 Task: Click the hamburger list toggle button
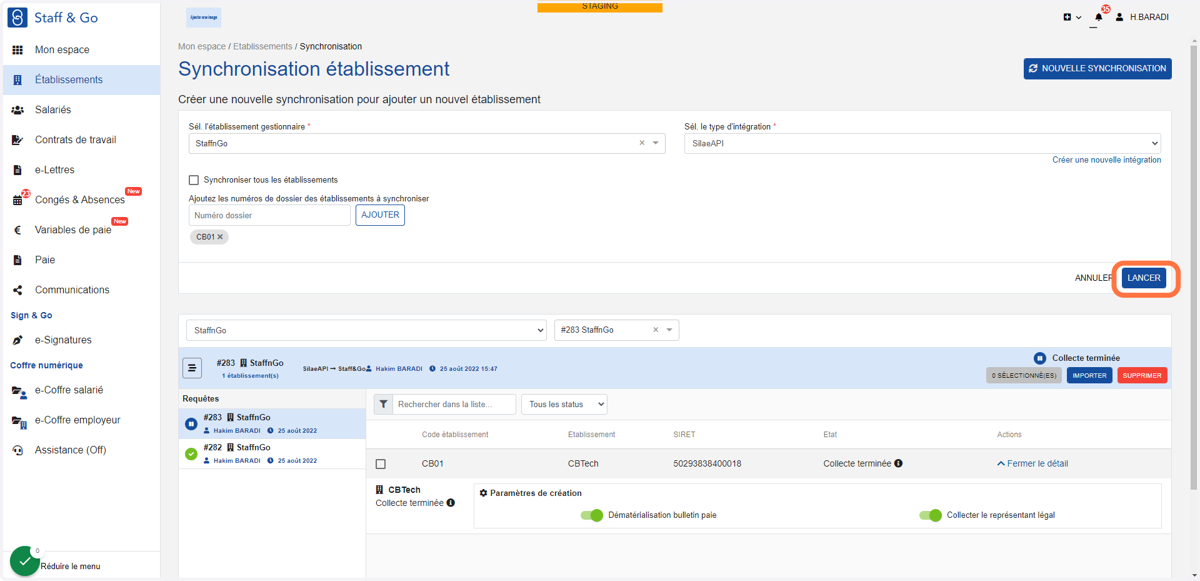click(x=192, y=368)
